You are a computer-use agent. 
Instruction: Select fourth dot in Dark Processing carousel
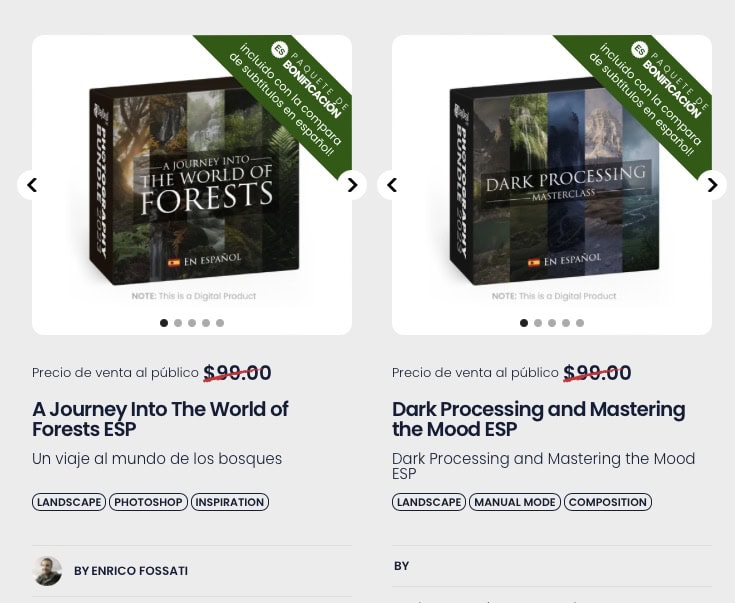566,323
